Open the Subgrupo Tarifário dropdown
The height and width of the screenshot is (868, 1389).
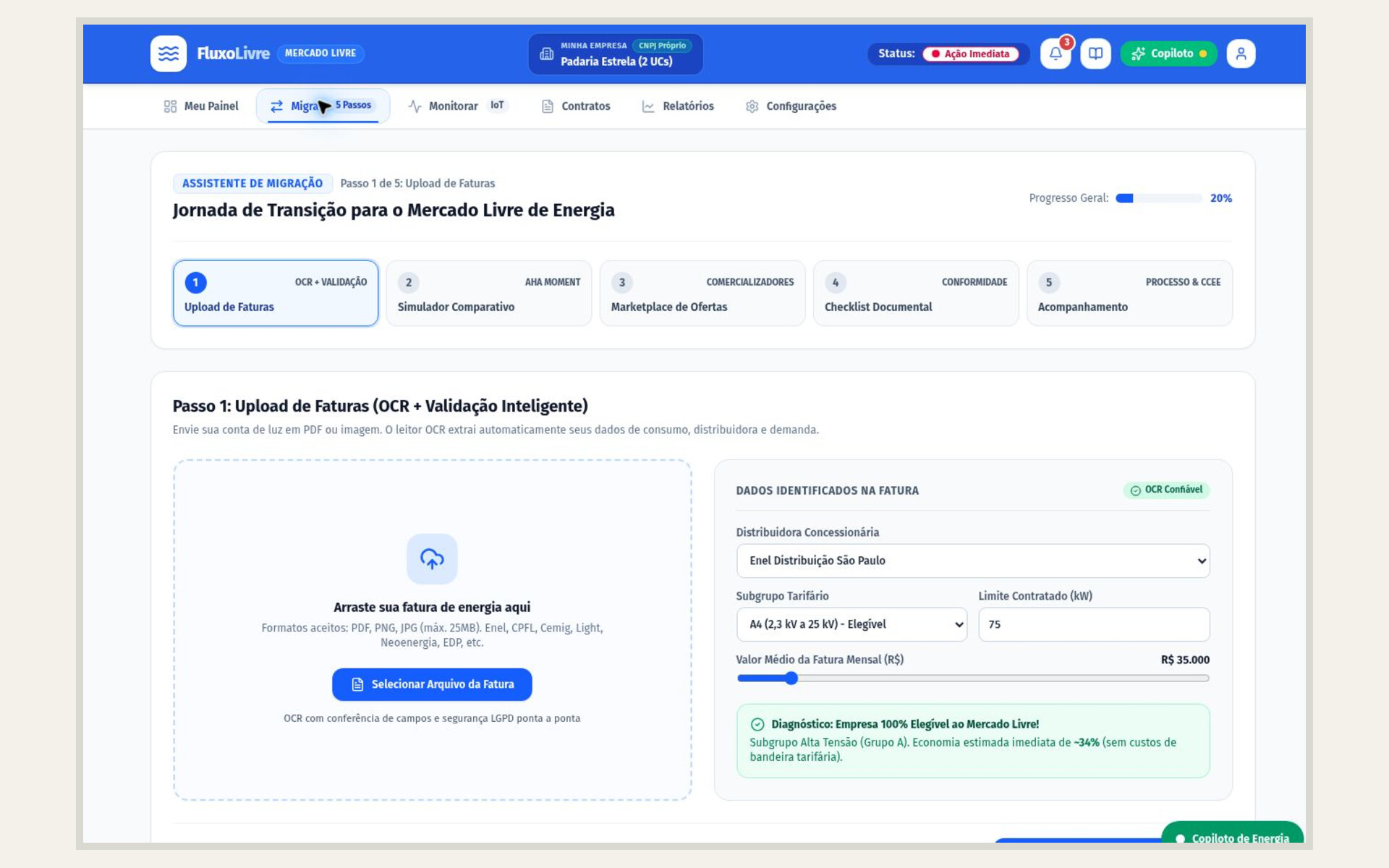[851, 624]
